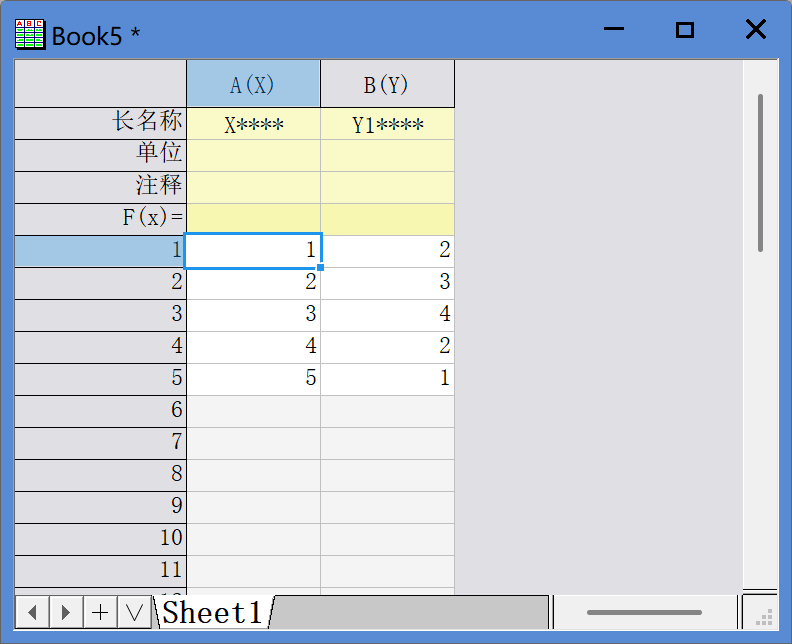Click the select-all corner of worksheet

100,84
